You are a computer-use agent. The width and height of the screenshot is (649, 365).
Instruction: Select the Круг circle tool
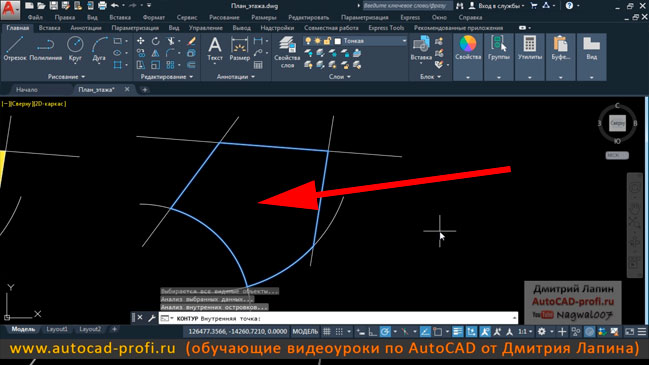point(75,48)
